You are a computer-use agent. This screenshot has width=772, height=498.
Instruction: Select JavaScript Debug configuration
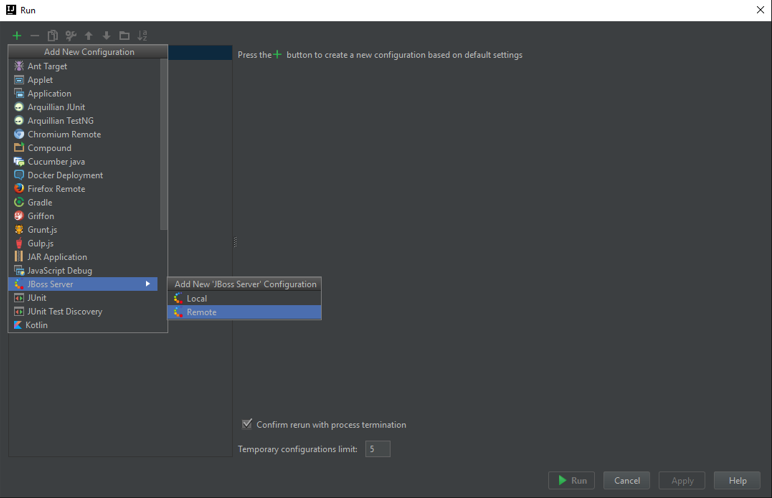point(83,270)
